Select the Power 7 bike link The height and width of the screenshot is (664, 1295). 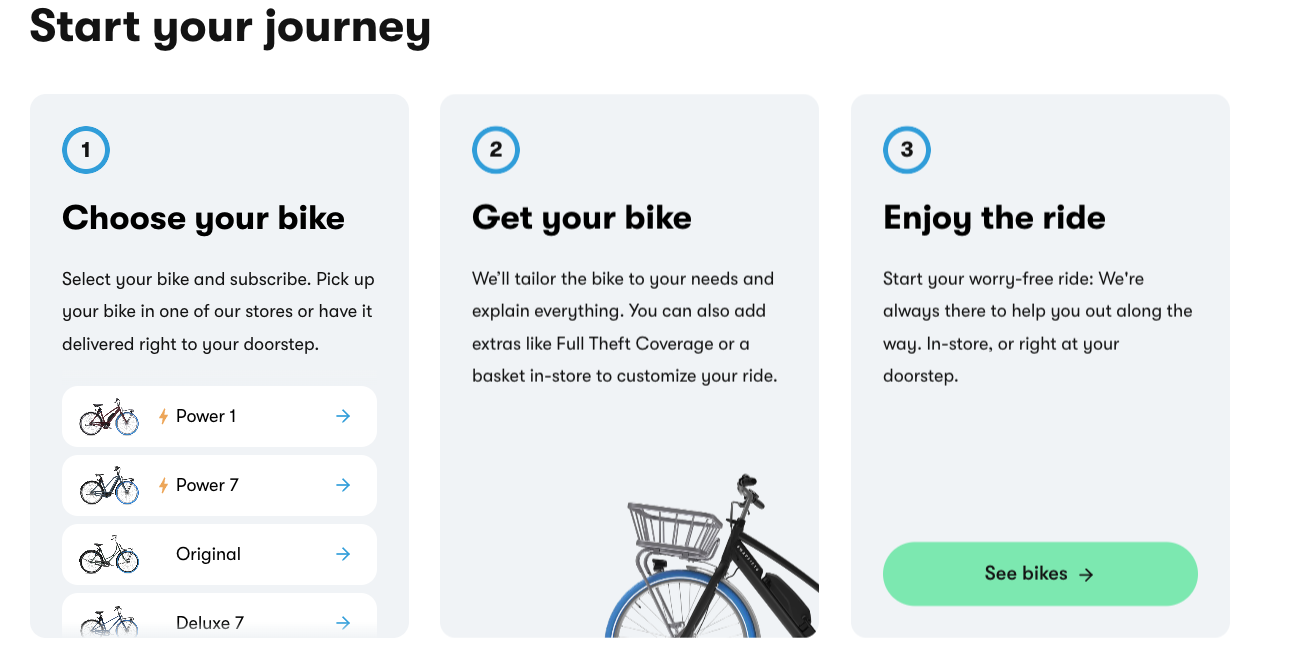pyautogui.click(x=219, y=485)
